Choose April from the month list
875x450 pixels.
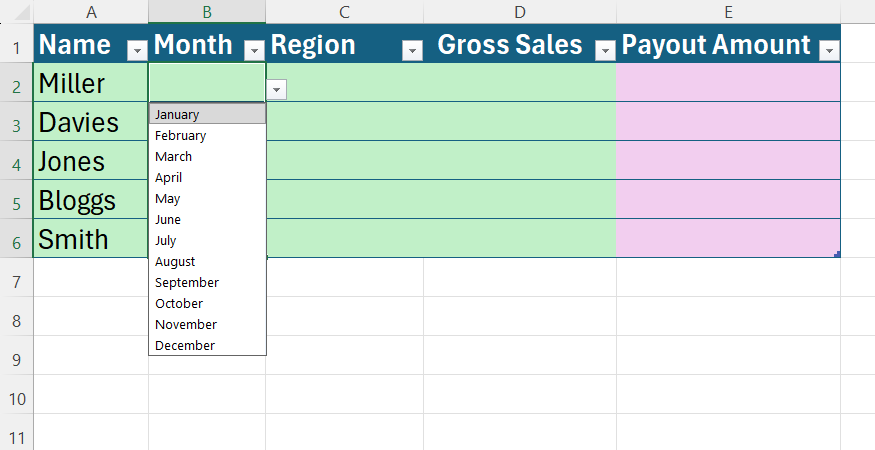coord(207,178)
